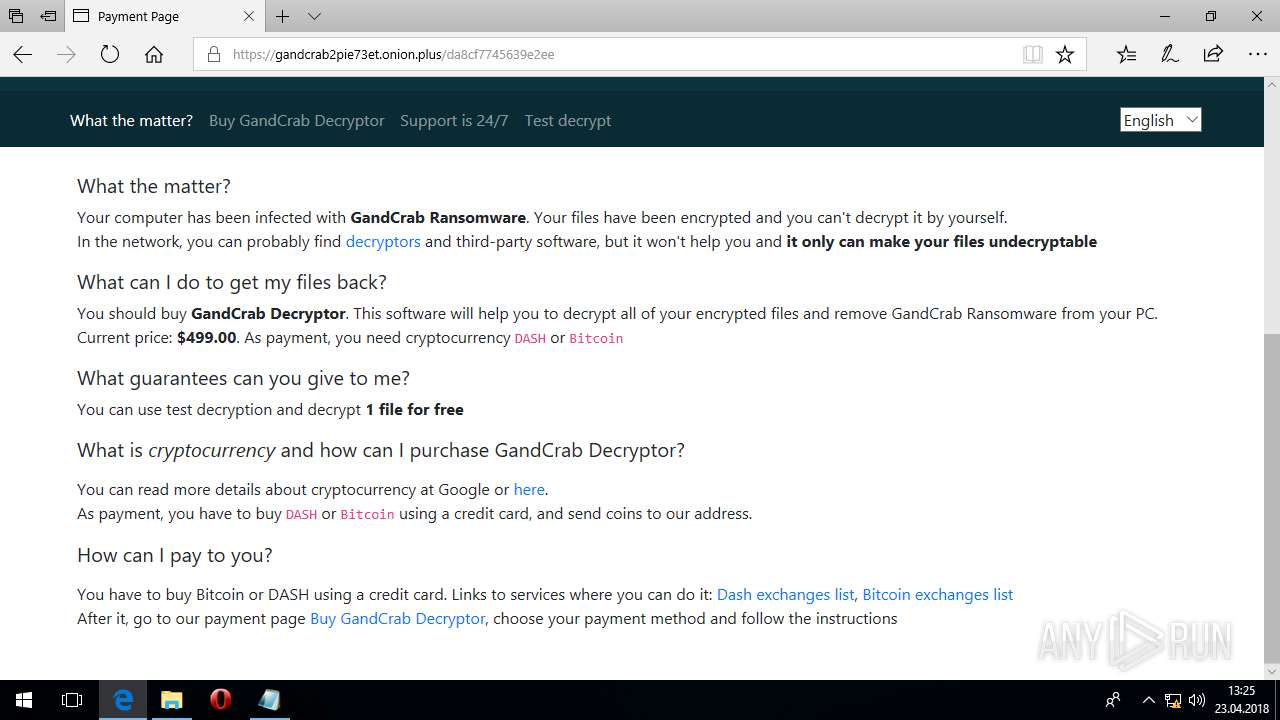The width and height of the screenshot is (1280, 720).
Task: Open File Explorer from taskbar
Action: click(x=172, y=700)
